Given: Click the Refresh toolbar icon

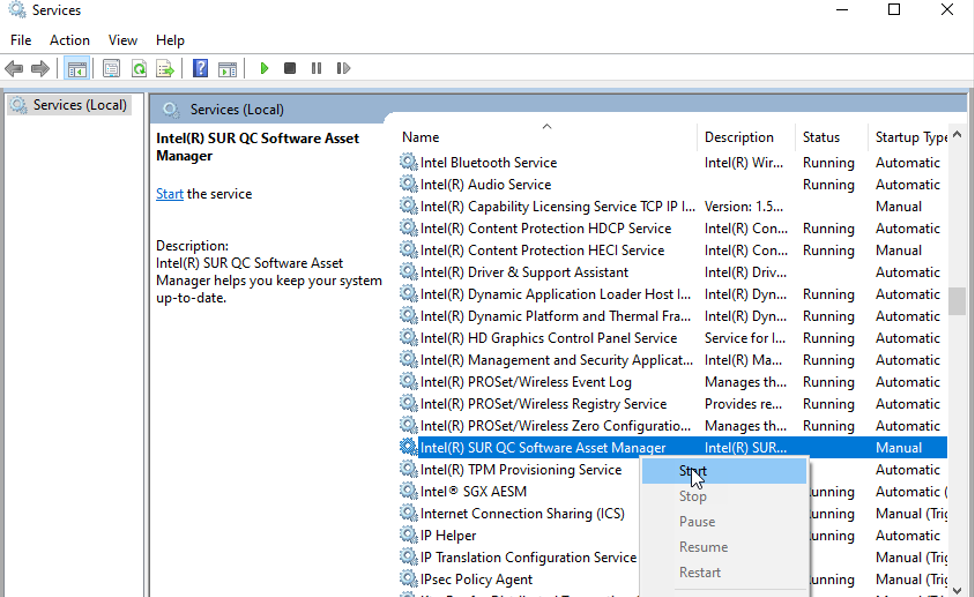Looking at the screenshot, I should tap(139, 68).
